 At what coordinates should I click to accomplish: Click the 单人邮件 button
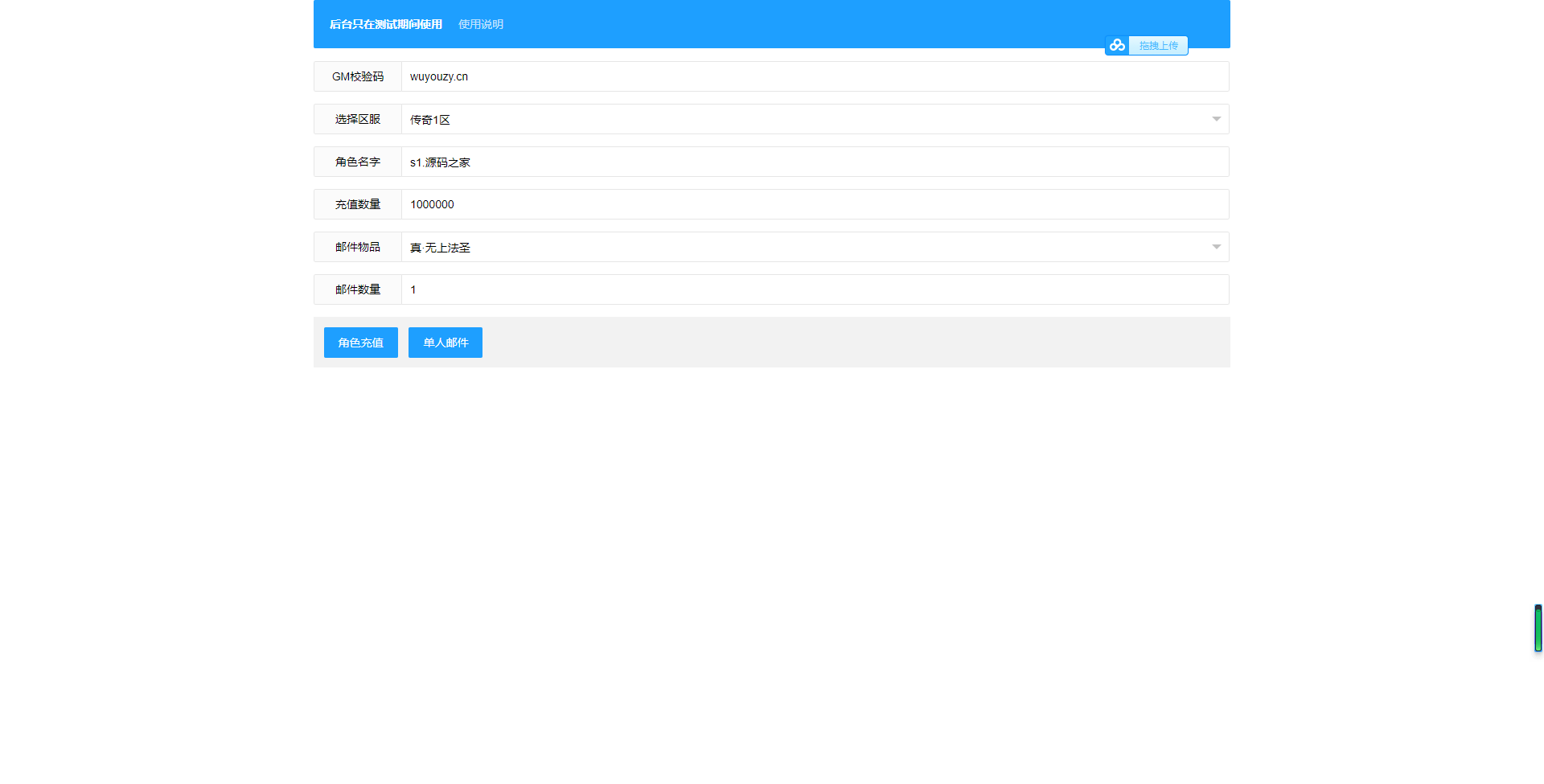pos(446,343)
